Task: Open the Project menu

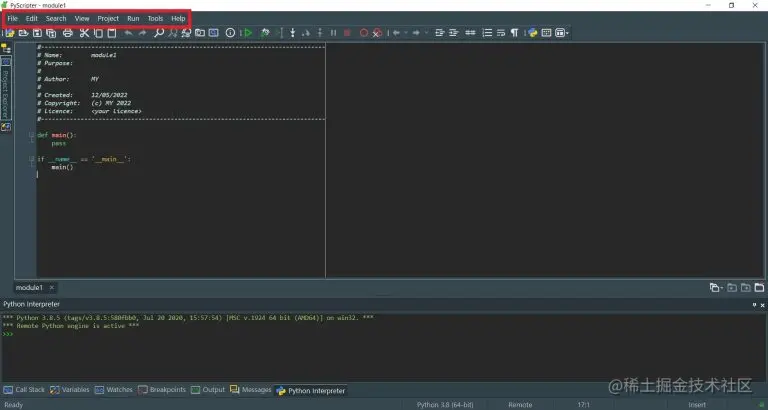Action: (x=108, y=19)
